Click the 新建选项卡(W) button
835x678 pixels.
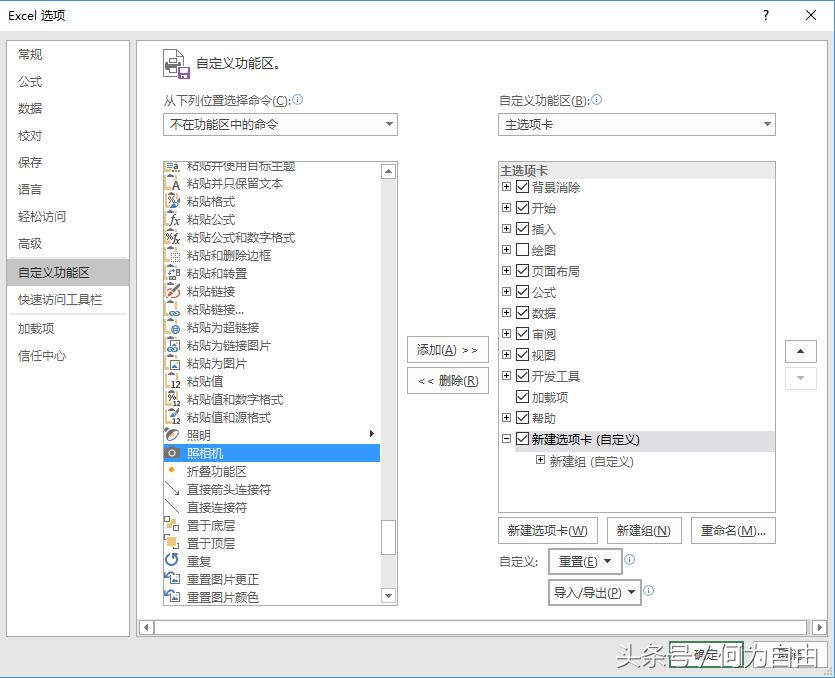click(547, 530)
